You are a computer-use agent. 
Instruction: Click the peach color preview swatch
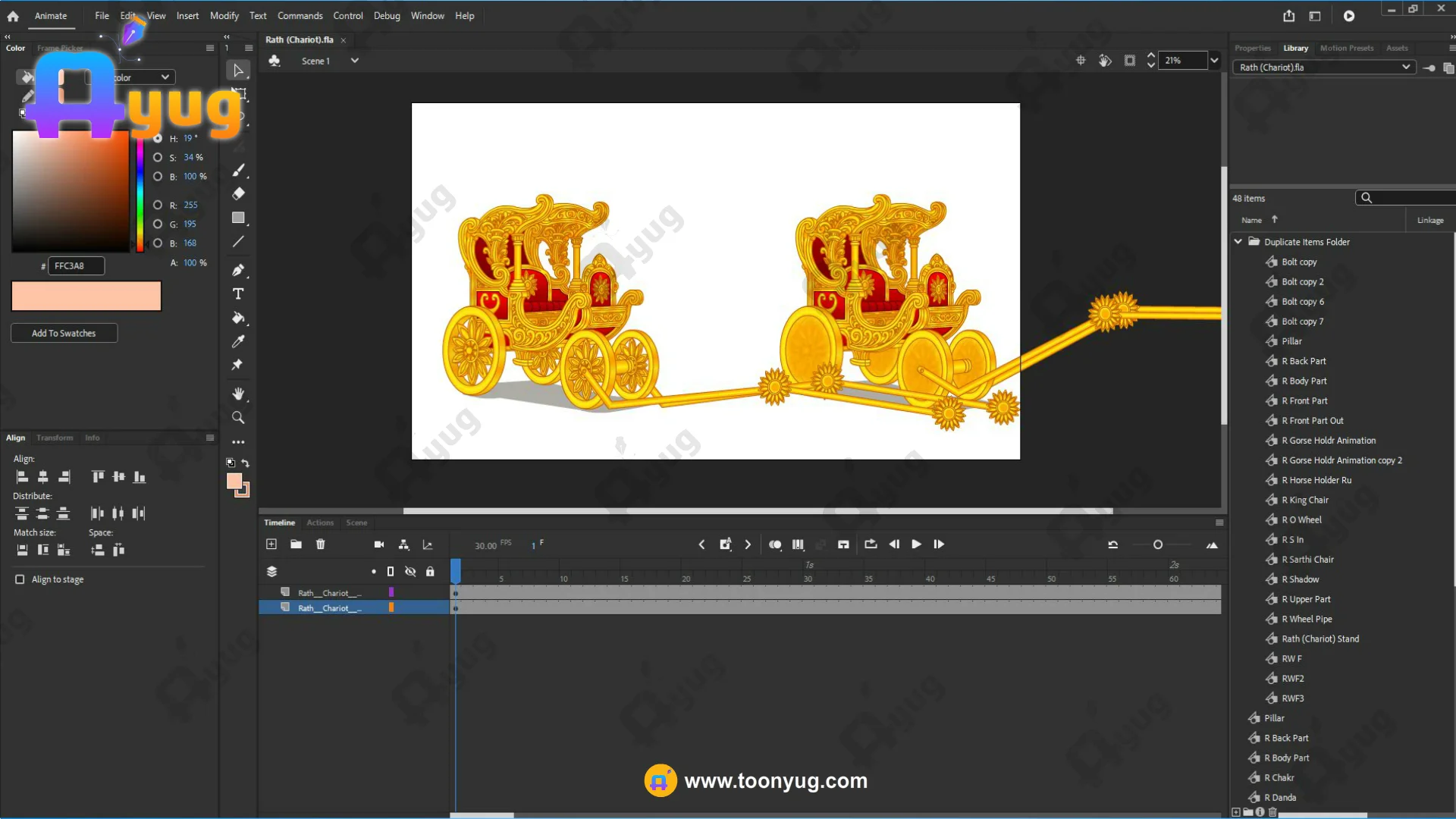click(x=86, y=296)
